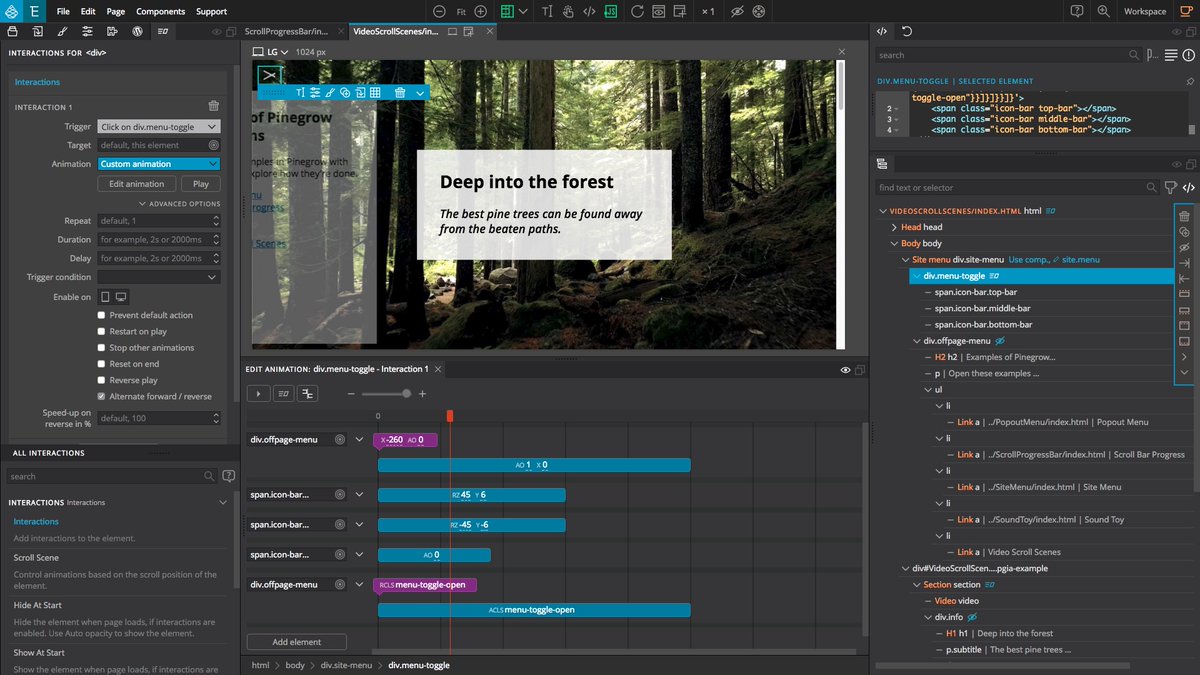Delete Interaction 1 with the trash icon
Screen dimensions: 1200x675
[x=213, y=106]
